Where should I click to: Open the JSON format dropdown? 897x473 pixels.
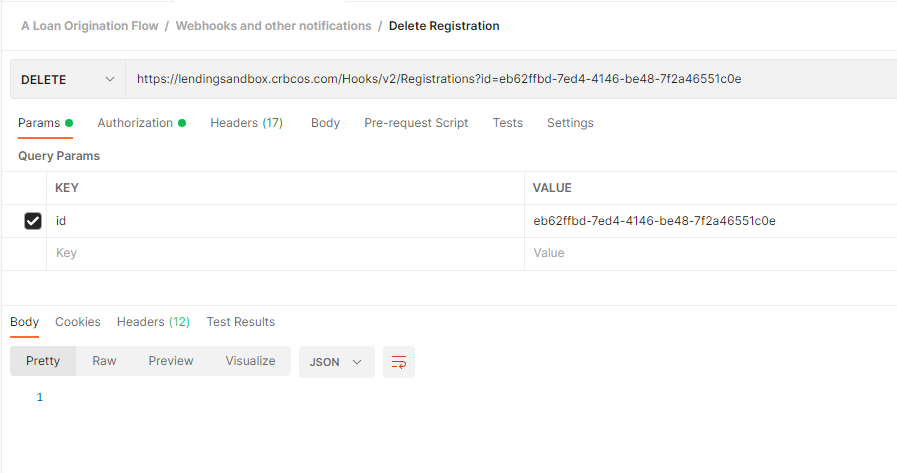coord(336,362)
